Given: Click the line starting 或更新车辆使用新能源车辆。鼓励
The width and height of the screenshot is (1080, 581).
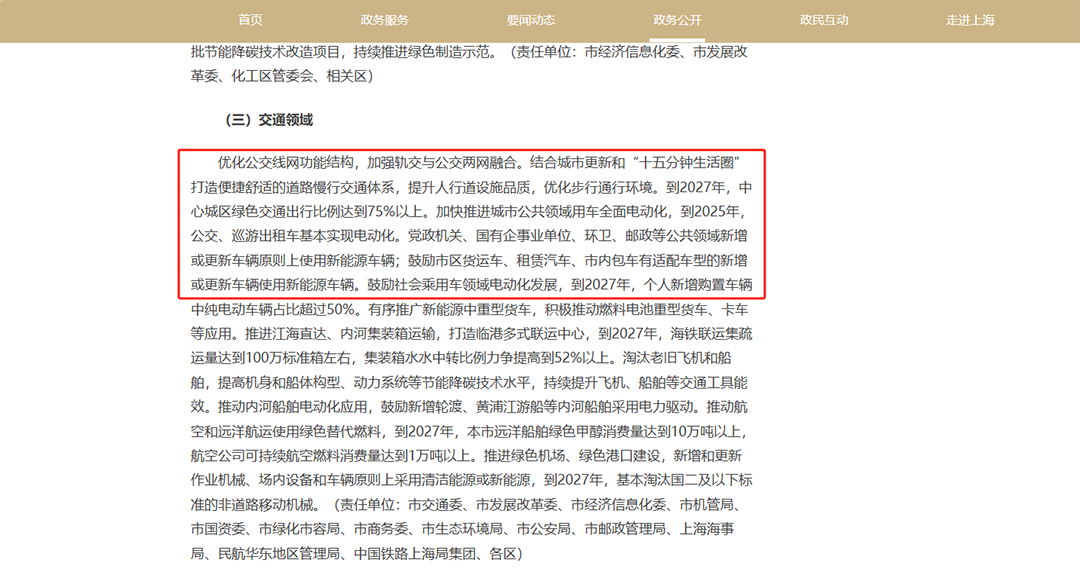Looking at the screenshot, I should [x=471, y=284].
